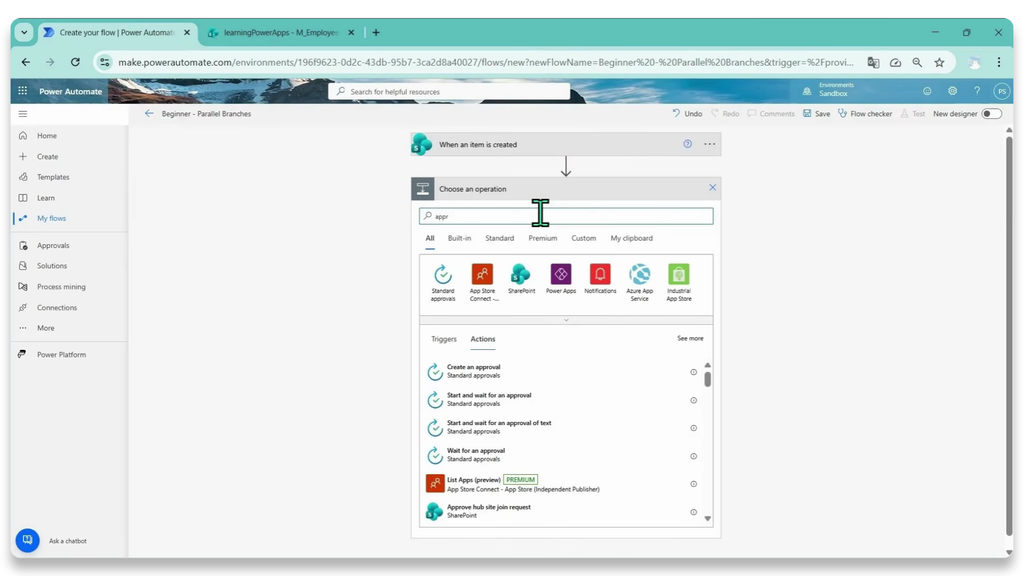Open the Ask a chatbot button

(27, 540)
